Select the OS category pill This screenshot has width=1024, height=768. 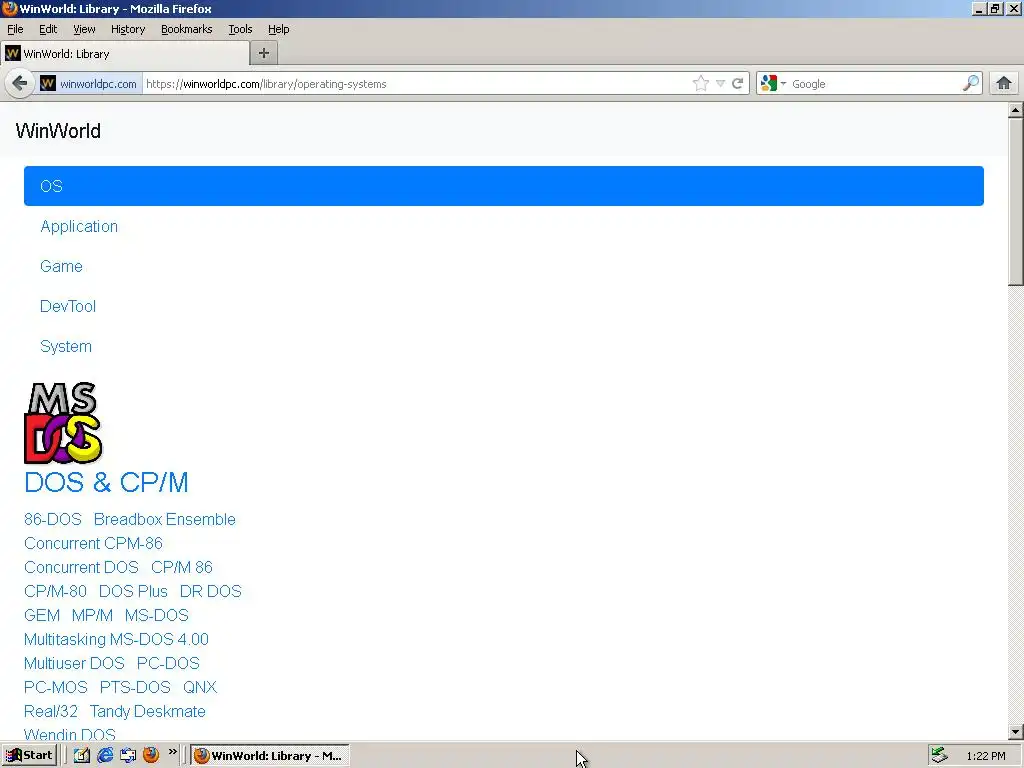click(504, 186)
